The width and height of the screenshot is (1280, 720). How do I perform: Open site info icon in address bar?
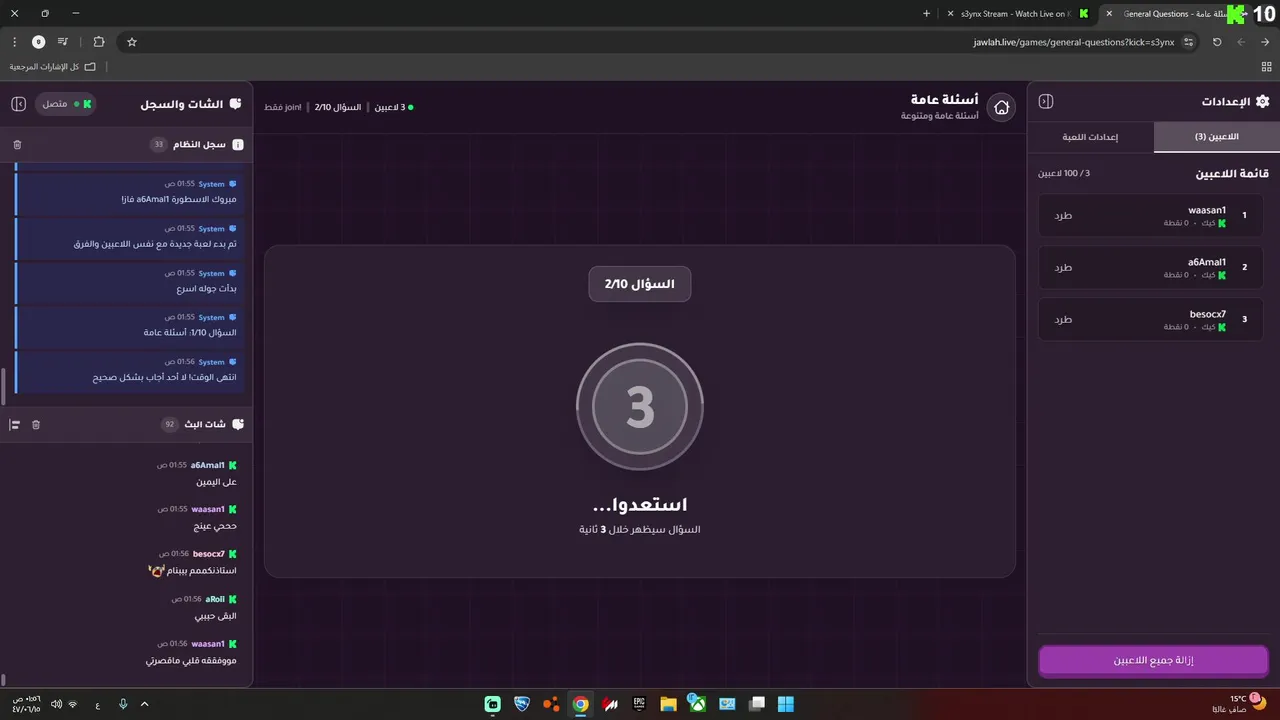pyautogui.click(x=1188, y=42)
